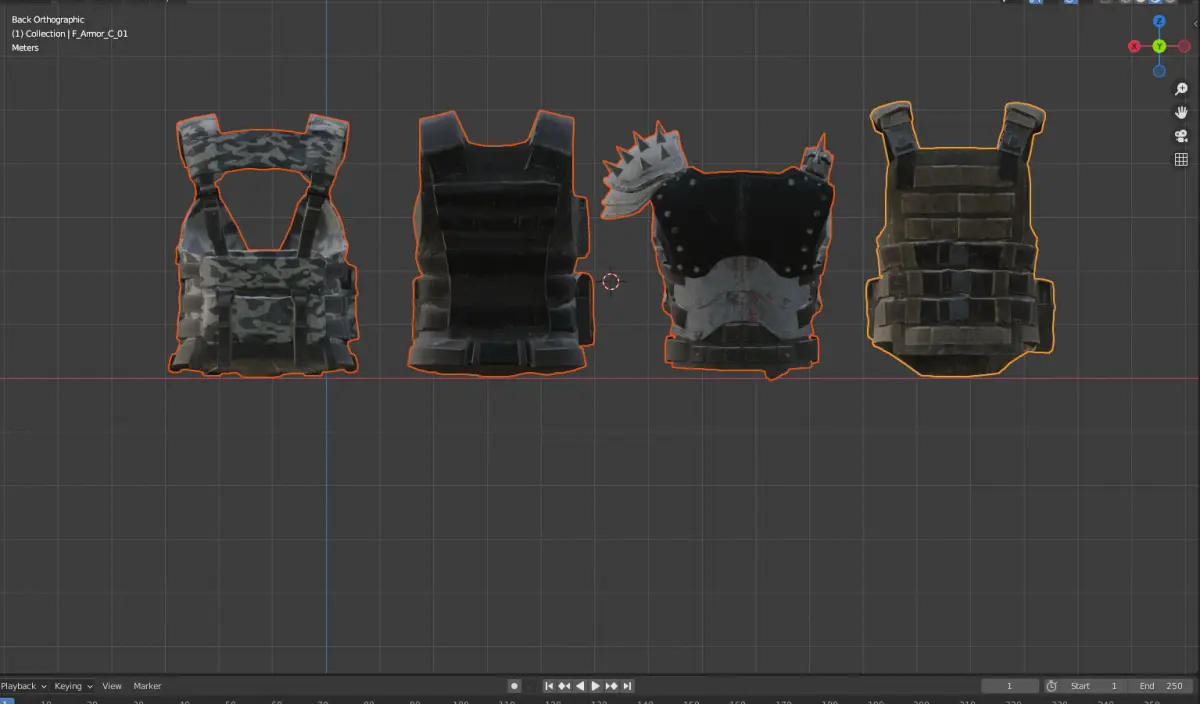Click the current frame field showing 1
1200x704 pixels.
pos(1010,686)
